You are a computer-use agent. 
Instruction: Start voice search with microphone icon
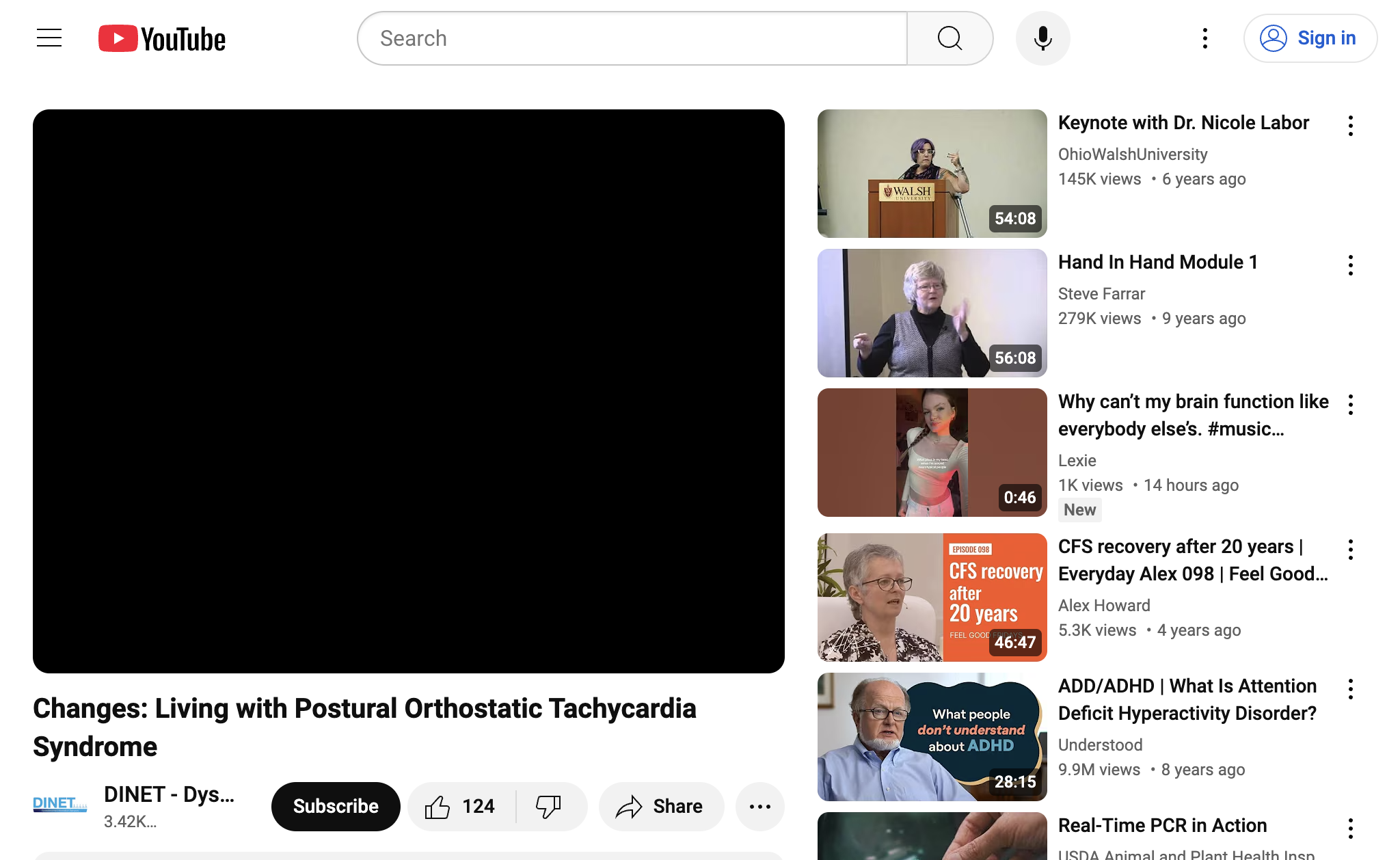coord(1042,38)
